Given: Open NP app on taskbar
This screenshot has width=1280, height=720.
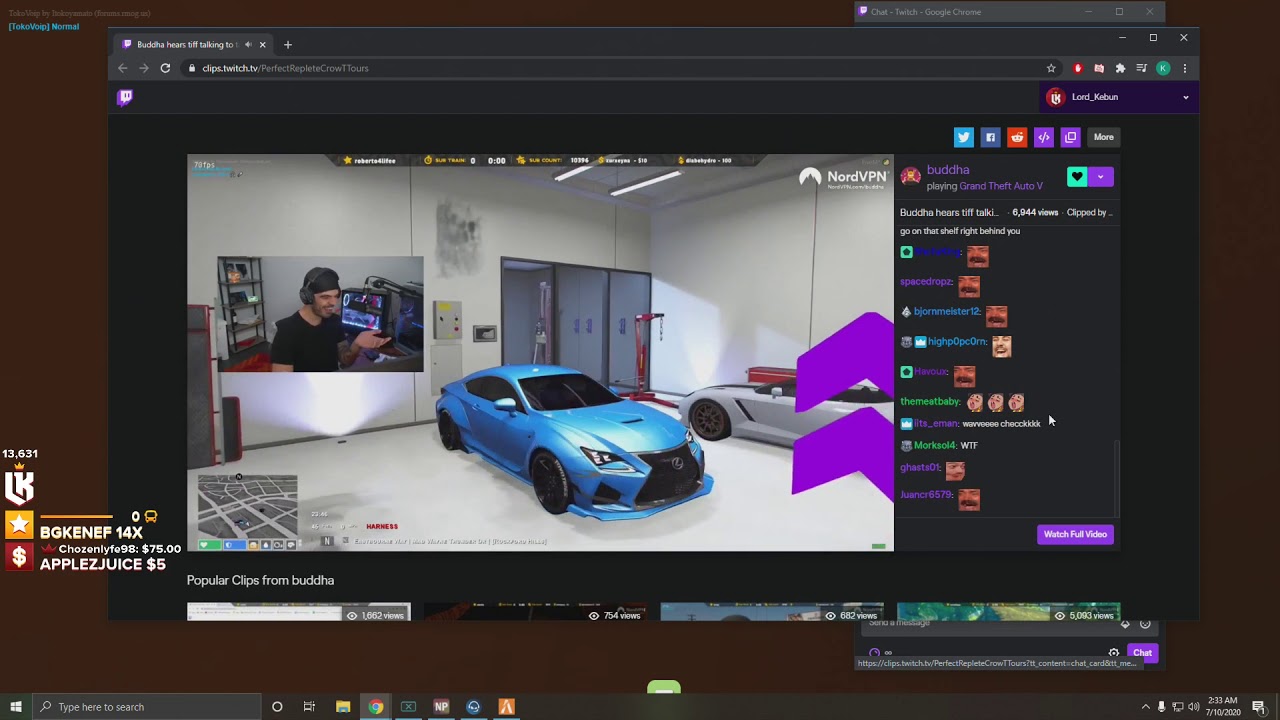Looking at the screenshot, I should pos(441,707).
